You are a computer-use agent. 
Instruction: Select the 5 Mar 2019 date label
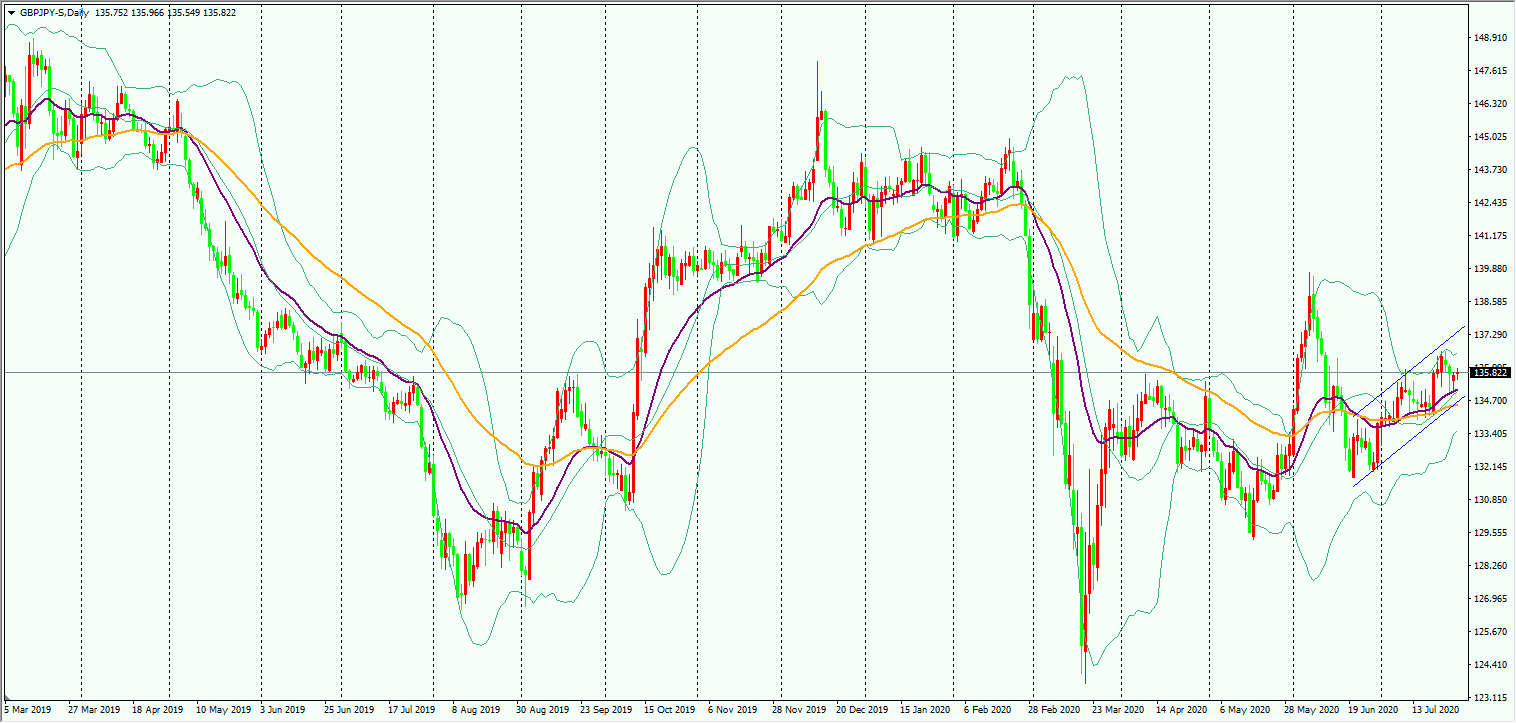[x=27, y=709]
